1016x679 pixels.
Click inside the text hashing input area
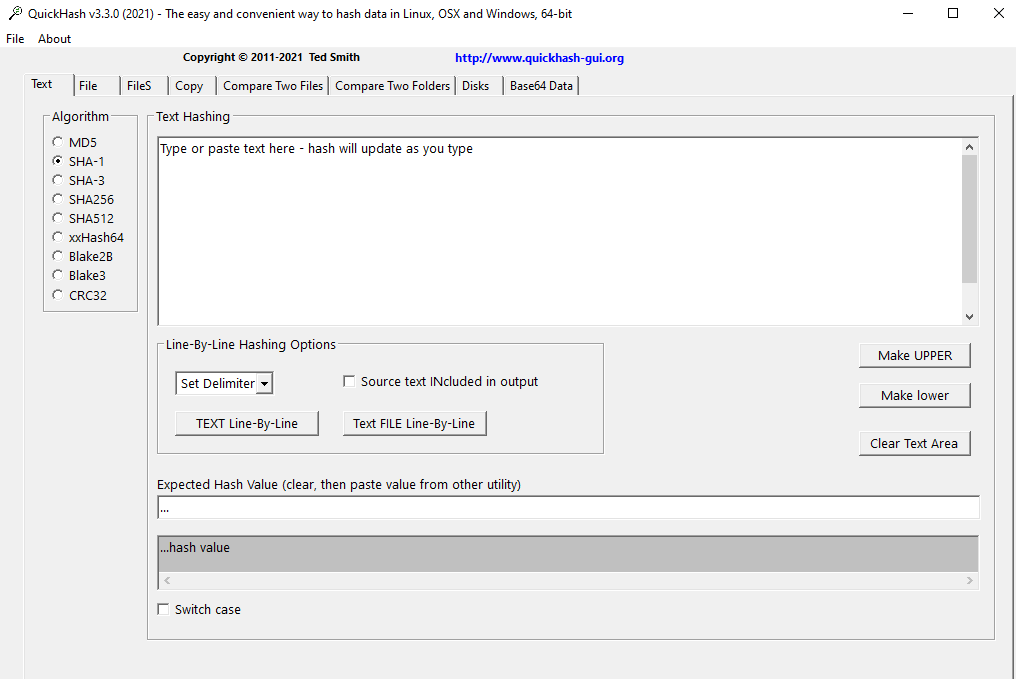coord(560,231)
